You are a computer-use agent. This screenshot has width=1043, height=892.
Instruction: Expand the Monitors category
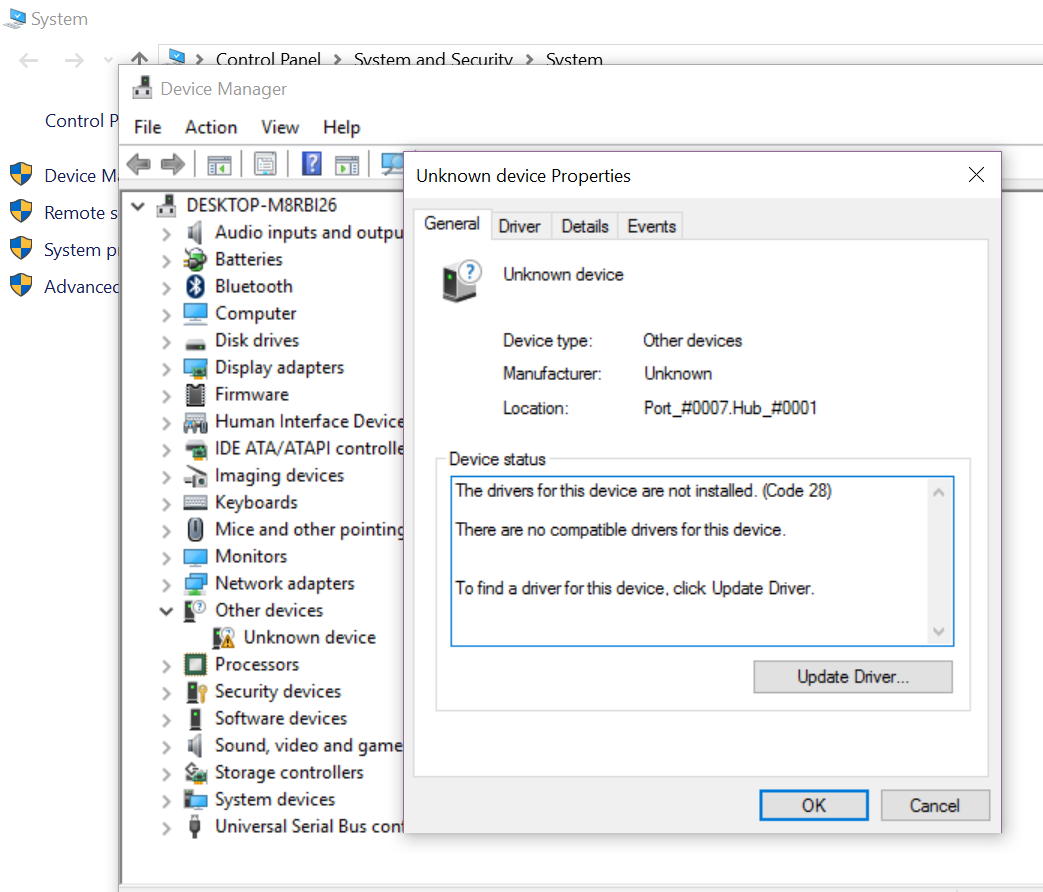[166, 557]
